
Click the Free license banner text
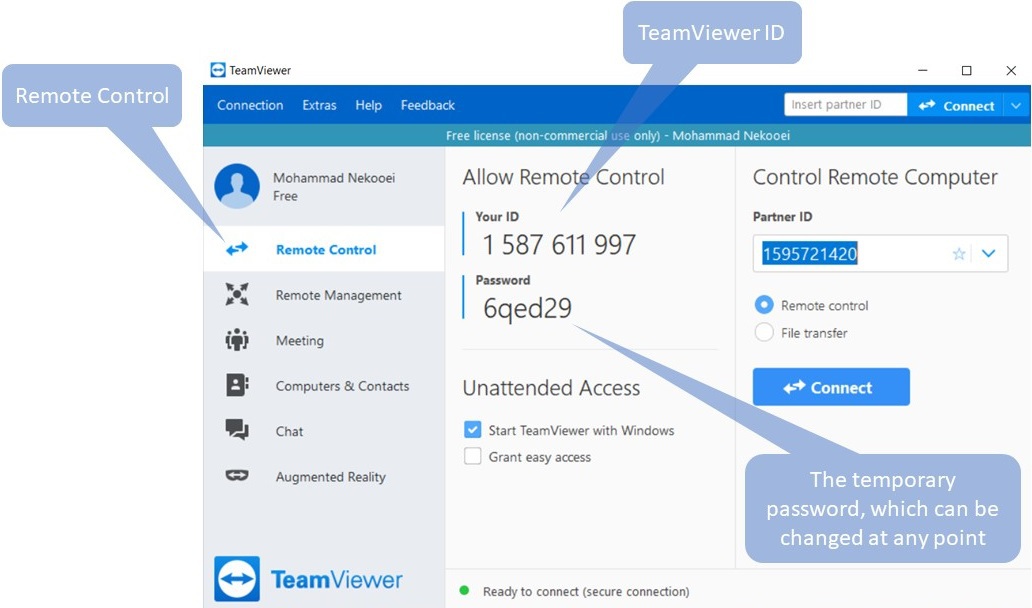pyautogui.click(x=617, y=136)
